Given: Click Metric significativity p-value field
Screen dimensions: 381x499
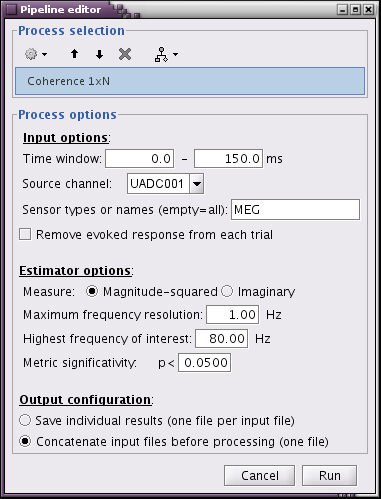Looking at the screenshot, I should tap(204, 363).
